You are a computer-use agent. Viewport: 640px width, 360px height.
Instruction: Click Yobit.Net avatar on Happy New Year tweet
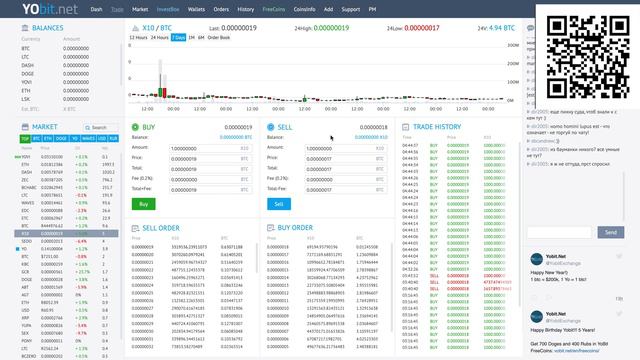[536, 259]
